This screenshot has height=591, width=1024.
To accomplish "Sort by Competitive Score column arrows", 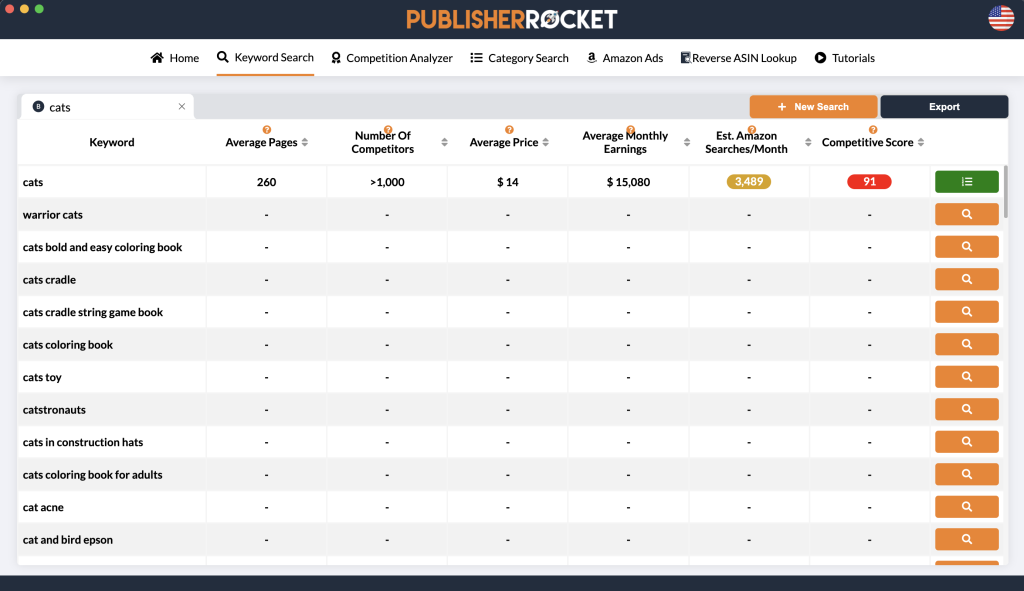I will point(921,143).
